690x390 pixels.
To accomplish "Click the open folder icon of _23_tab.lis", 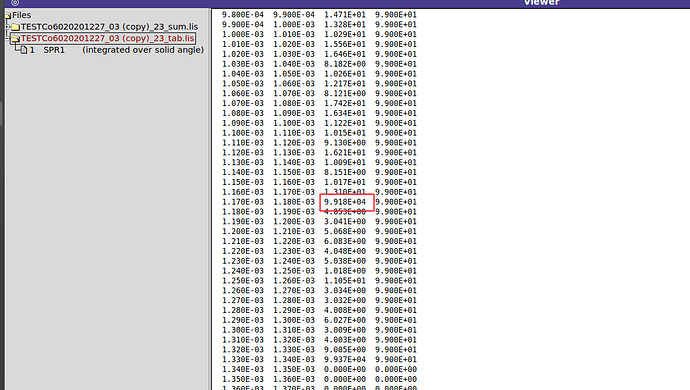I will [16, 38].
